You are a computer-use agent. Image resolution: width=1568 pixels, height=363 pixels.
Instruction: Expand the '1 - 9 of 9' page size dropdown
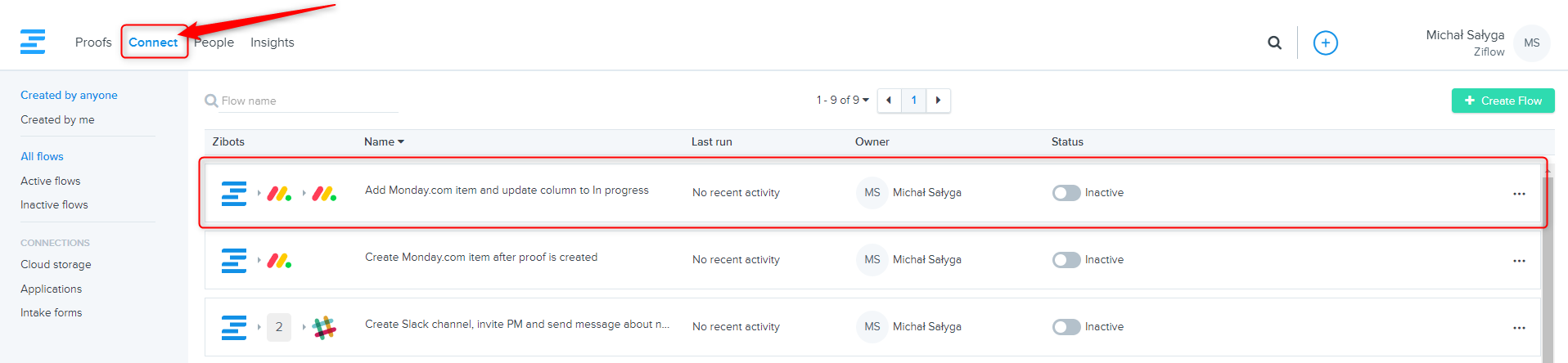[x=842, y=101]
